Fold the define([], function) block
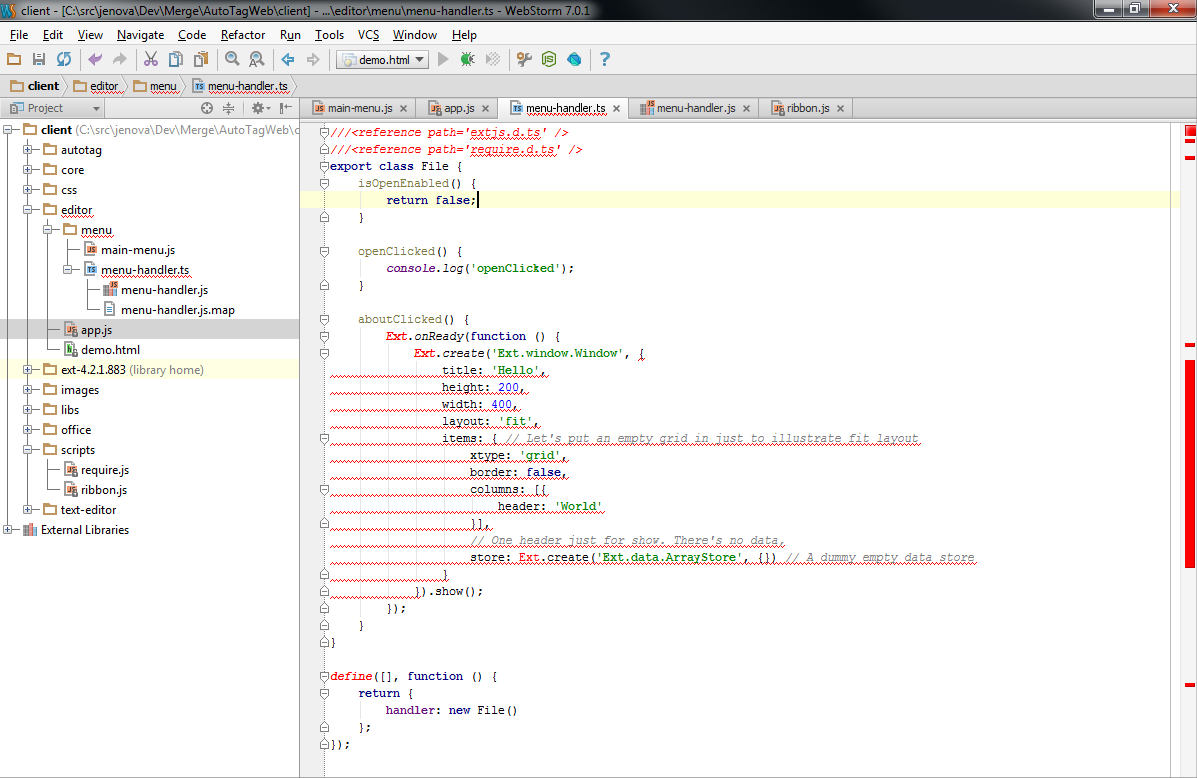1197x778 pixels. [x=324, y=676]
